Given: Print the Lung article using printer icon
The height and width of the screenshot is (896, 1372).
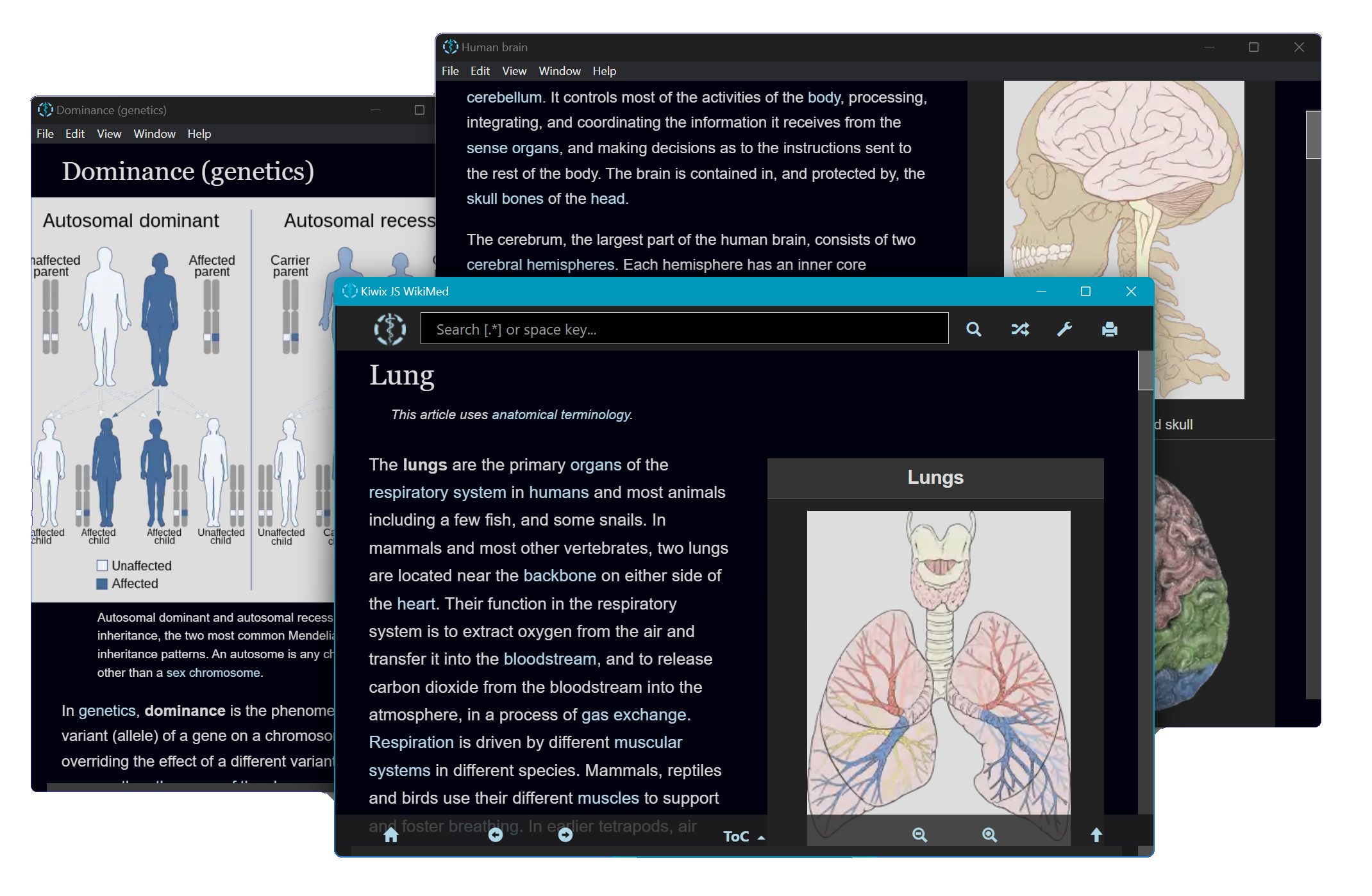Looking at the screenshot, I should tap(1110, 329).
